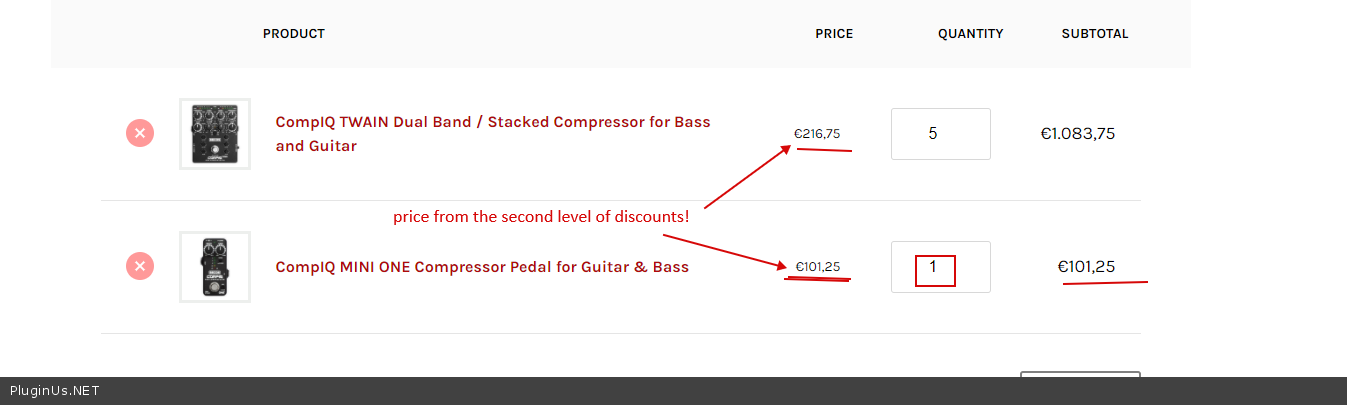
Task: Click the SUBTOTAL column header
Action: (x=1095, y=34)
